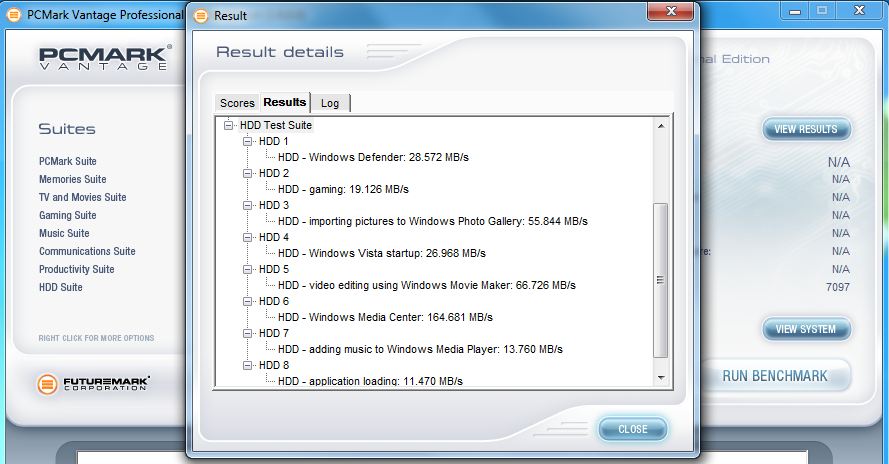Select 'HDD - Windows Defender: 28.572 MB/s' row
This screenshot has width=889, height=464.
click(373, 158)
